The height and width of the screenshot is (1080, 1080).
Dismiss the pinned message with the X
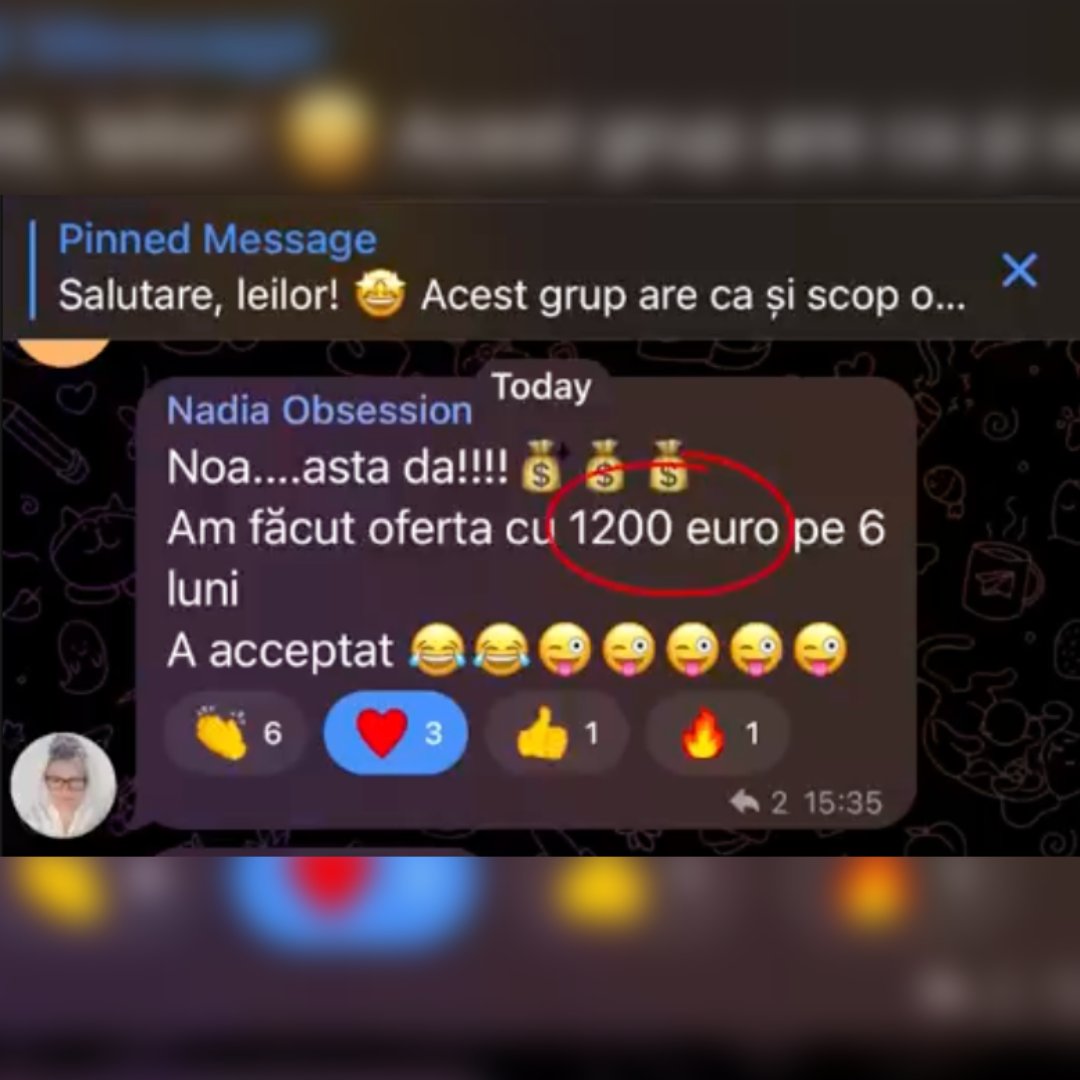pyautogui.click(x=1019, y=269)
